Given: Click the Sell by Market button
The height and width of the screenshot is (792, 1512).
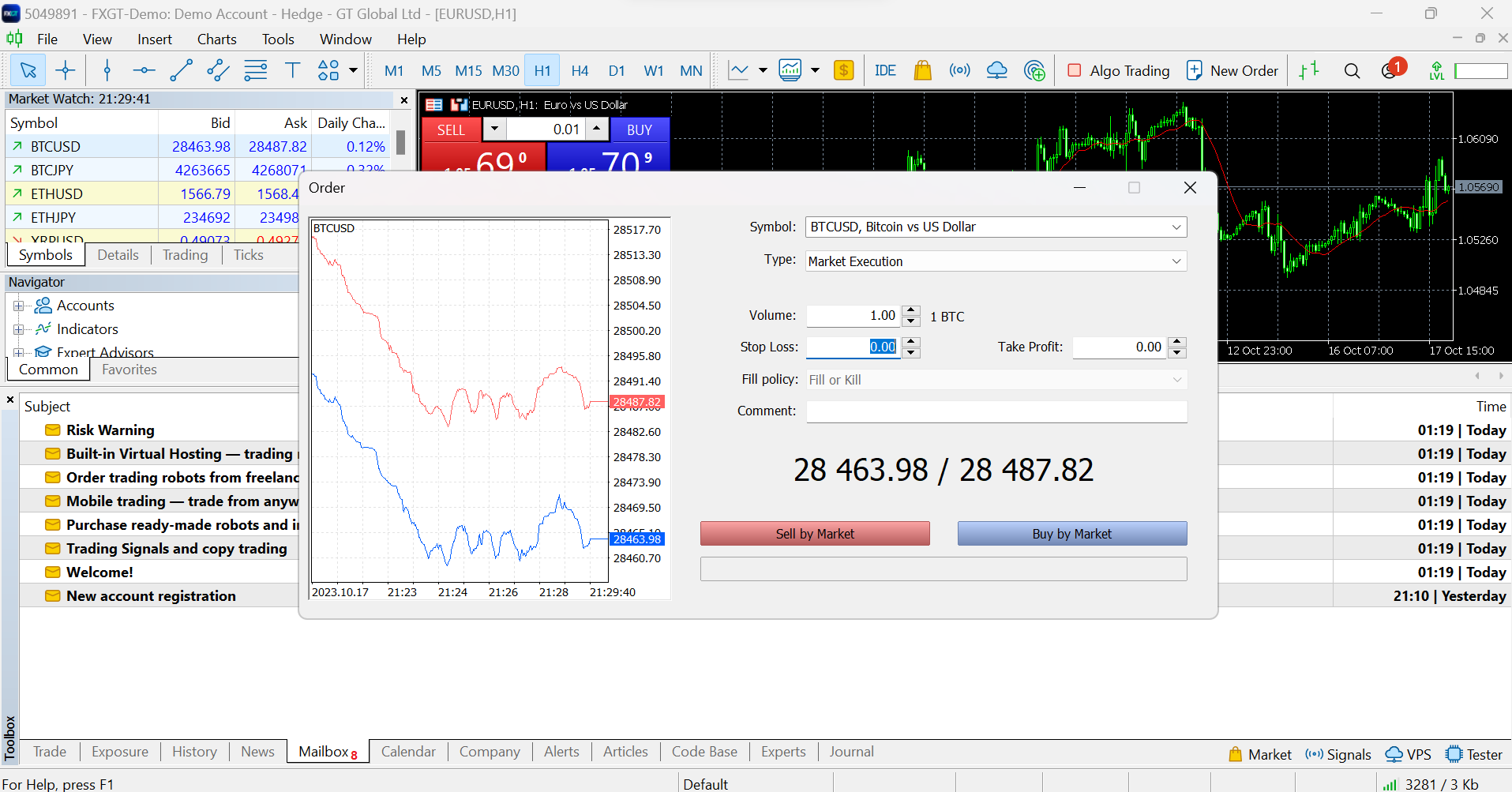Looking at the screenshot, I should point(814,534).
